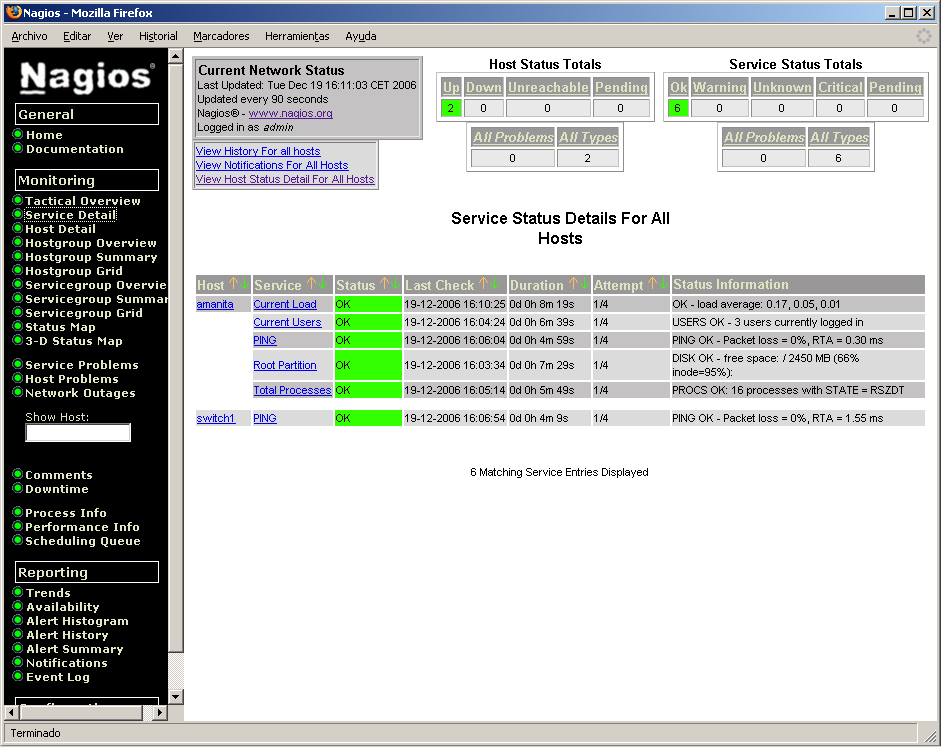Click "6 Matching Service Entries Displayed" text
This screenshot has height=747, width=941.
[559, 472]
